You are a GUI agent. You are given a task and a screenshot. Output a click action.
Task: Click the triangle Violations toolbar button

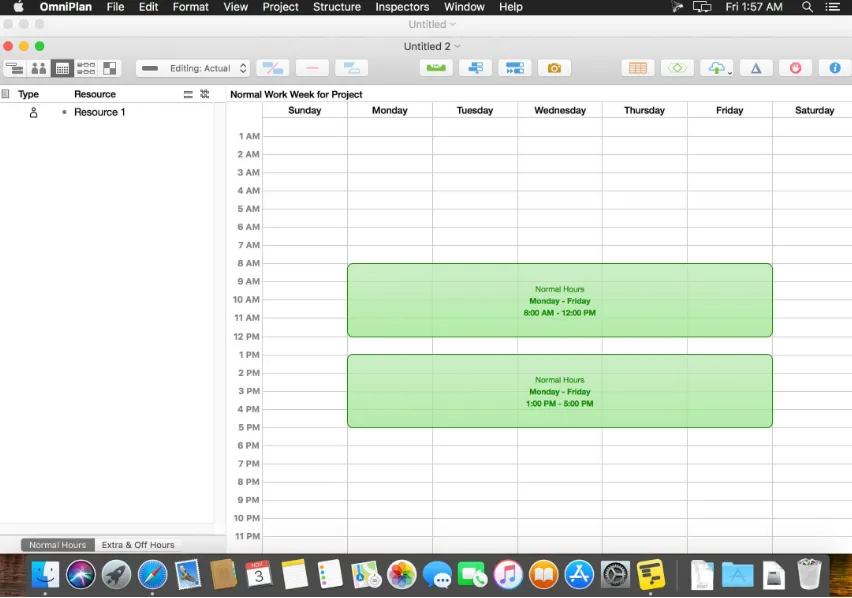click(756, 68)
